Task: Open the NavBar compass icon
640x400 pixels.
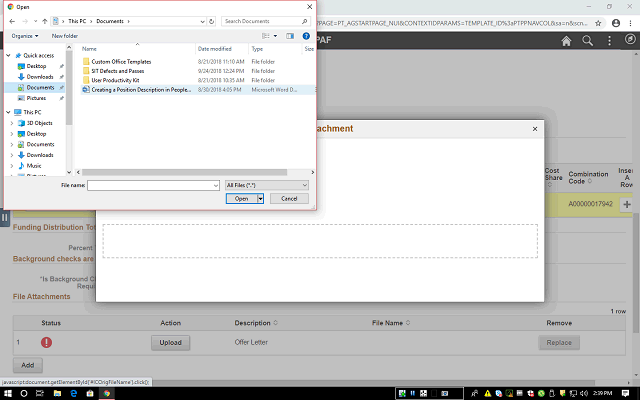Action: tap(631, 39)
